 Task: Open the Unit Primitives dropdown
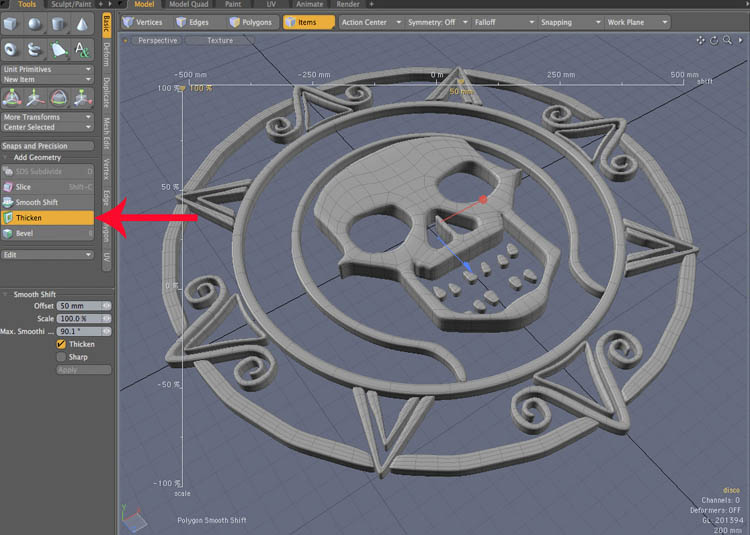coord(47,69)
